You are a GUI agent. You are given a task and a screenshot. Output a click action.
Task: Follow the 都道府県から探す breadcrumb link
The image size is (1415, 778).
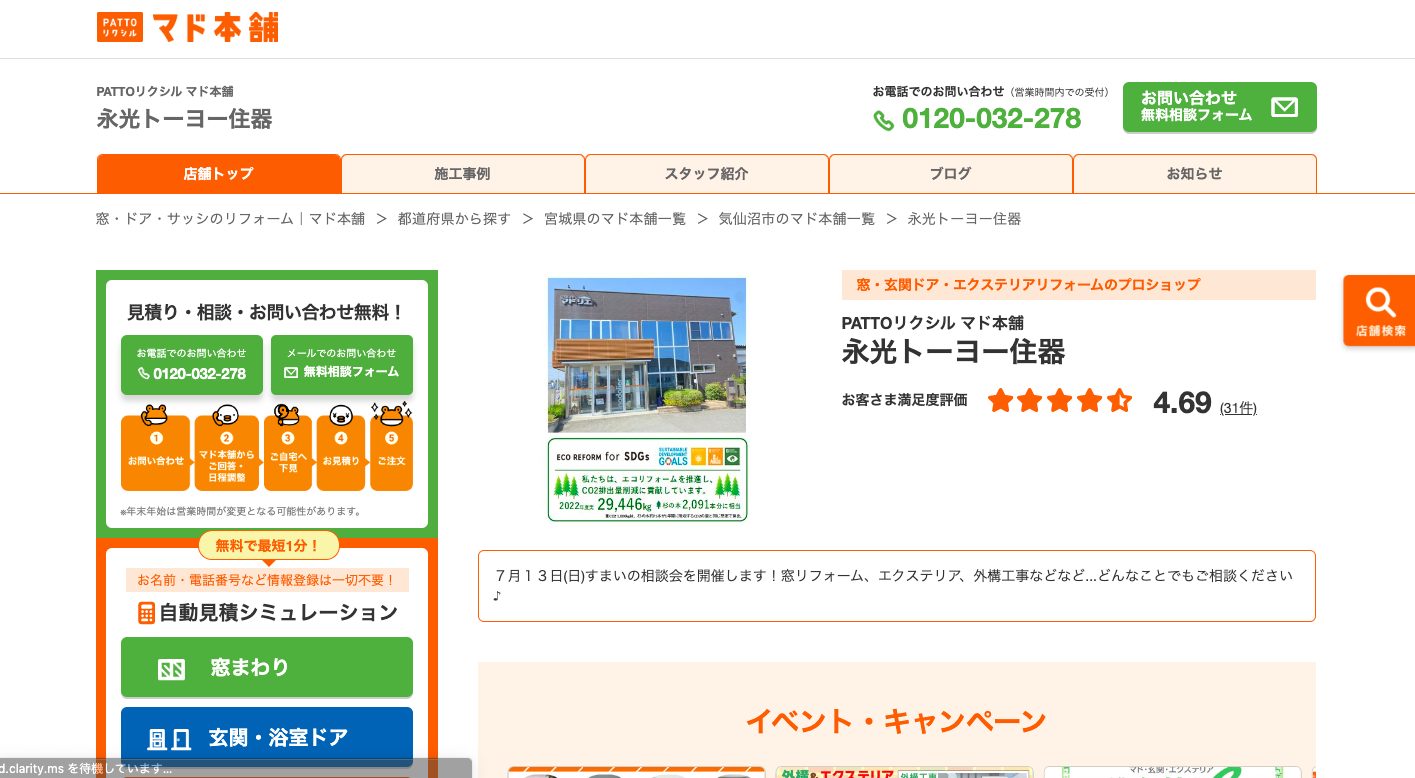454,218
